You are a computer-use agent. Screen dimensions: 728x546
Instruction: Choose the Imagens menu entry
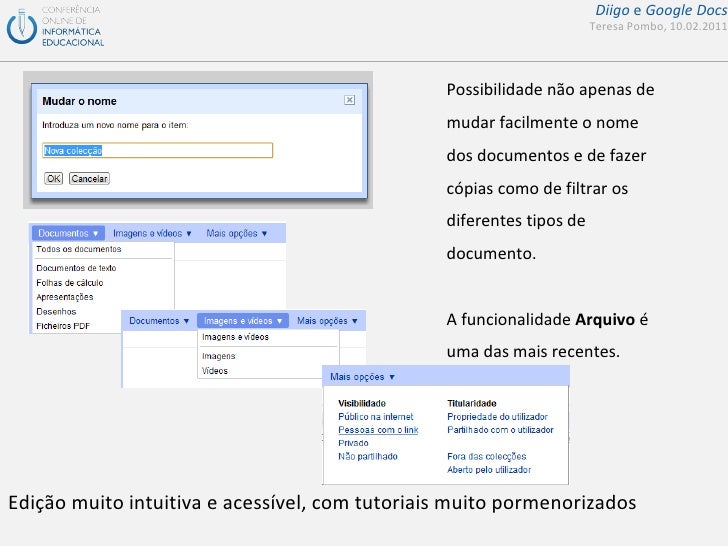coord(219,356)
